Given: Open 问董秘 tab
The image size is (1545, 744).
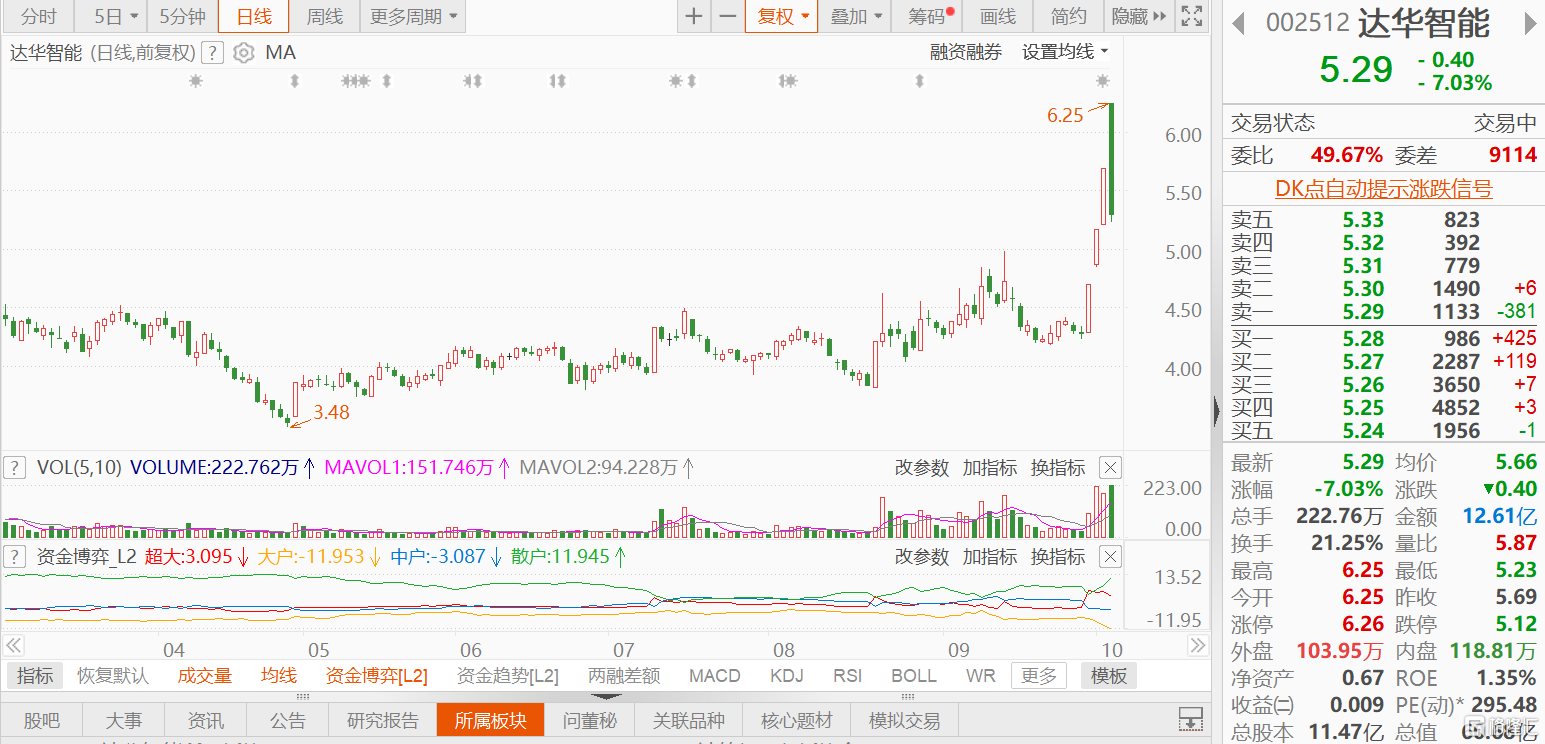Looking at the screenshot, I should [x=590, y=721].
